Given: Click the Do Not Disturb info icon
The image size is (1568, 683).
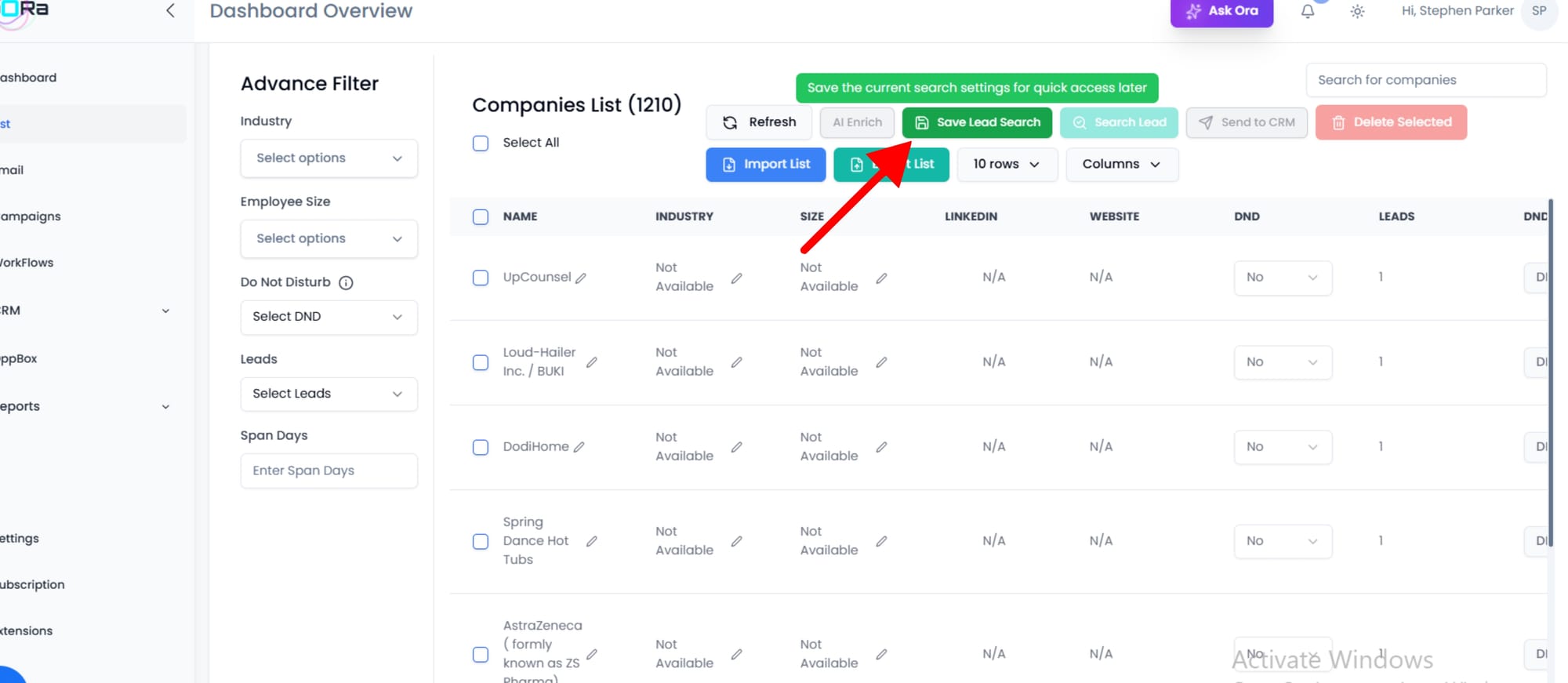Looking at the screenshot, I should (346, 283).
